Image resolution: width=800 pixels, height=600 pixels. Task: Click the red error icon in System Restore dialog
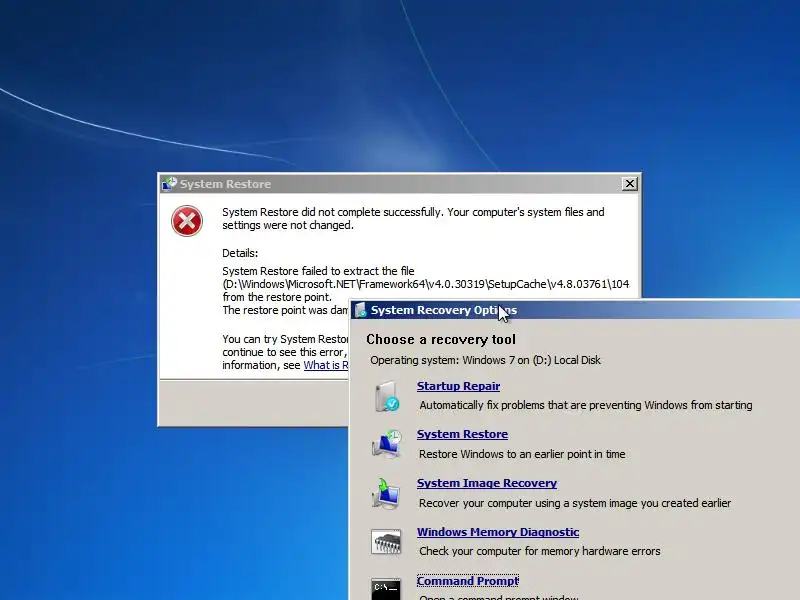tap(187, 221)
